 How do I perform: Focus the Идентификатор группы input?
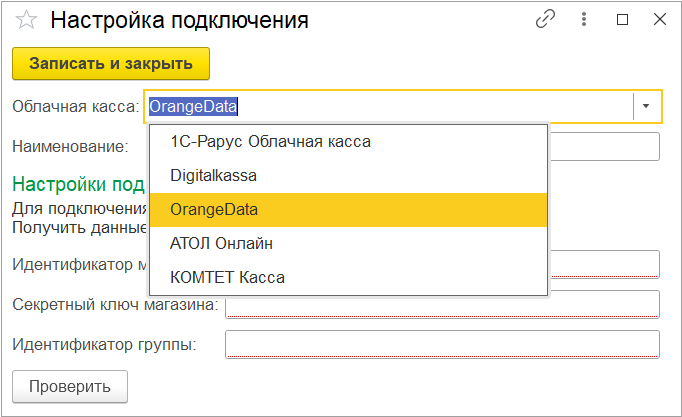[x=442, y=344]
